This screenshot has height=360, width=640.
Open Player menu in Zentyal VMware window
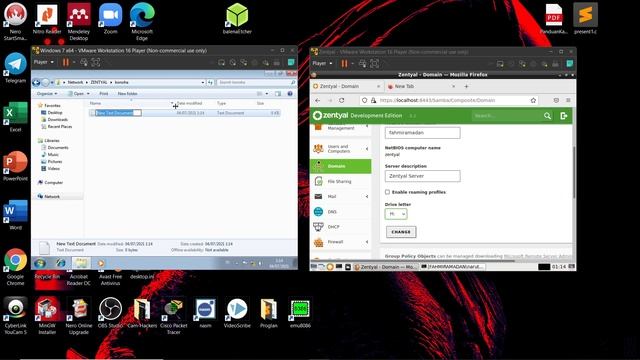[322, 63]
